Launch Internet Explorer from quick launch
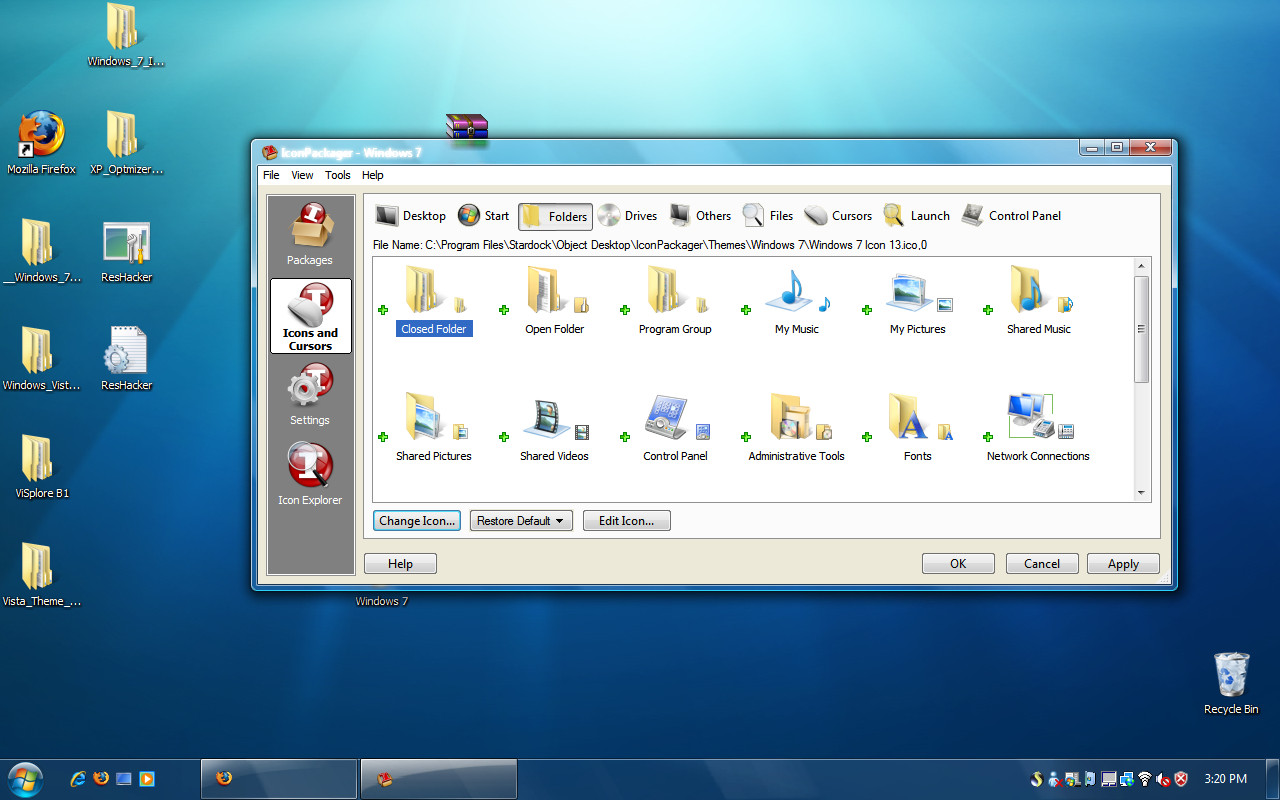 click(x=78, y=779)
